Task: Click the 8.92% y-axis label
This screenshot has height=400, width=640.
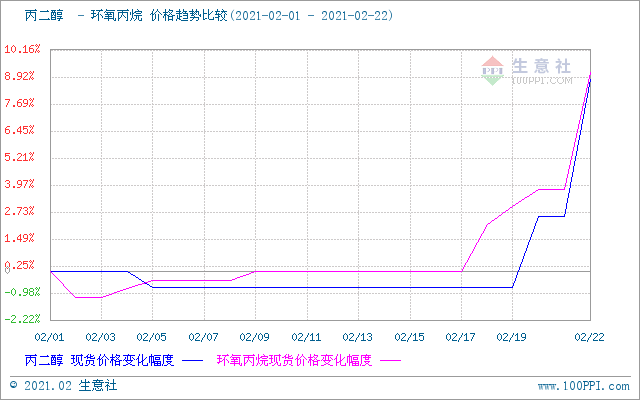Action: (x=20, y=76)
